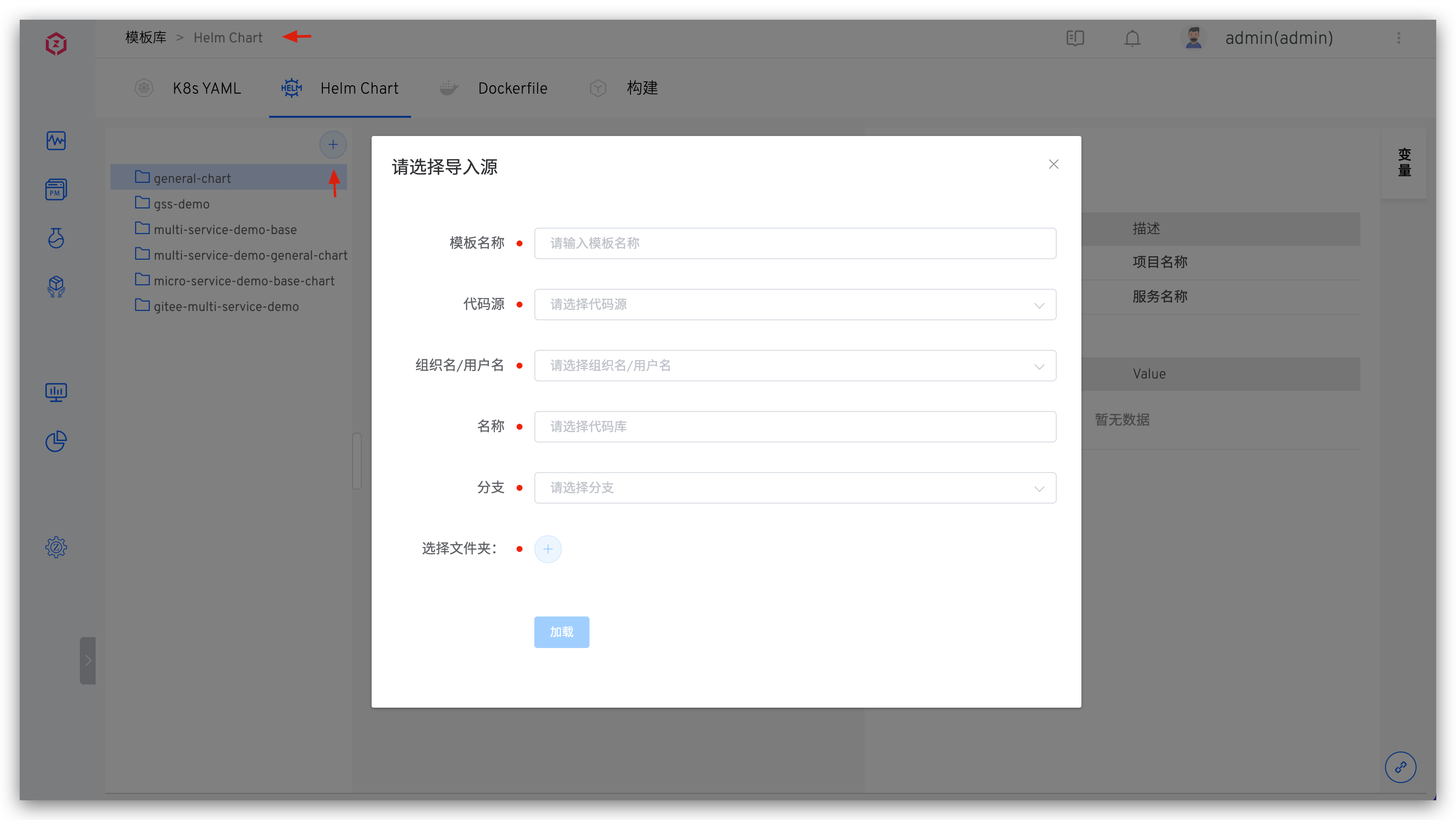The image size is (1456, 820).
Task: Open the data statistics pie chart icon
Action: click(56, 442)
